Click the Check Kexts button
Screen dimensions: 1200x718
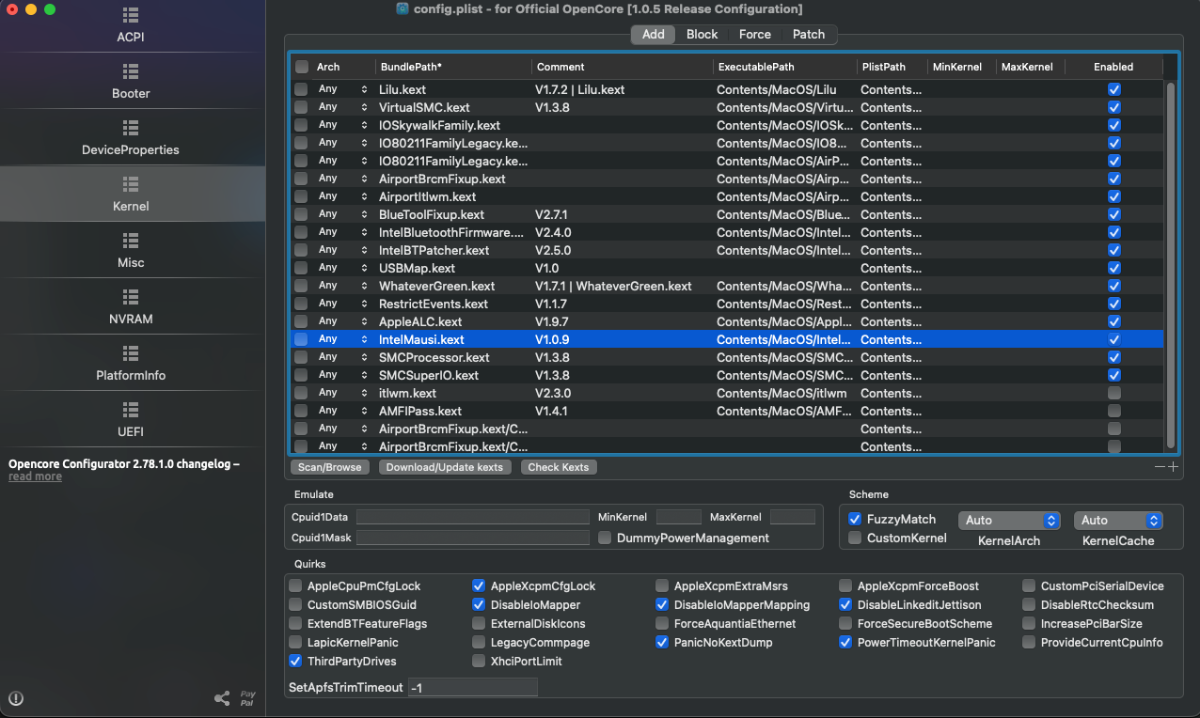click(558, 467)
